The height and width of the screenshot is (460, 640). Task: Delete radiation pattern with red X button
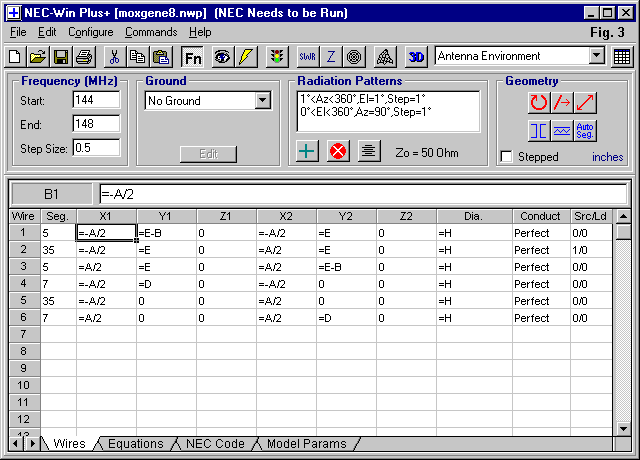337,151
